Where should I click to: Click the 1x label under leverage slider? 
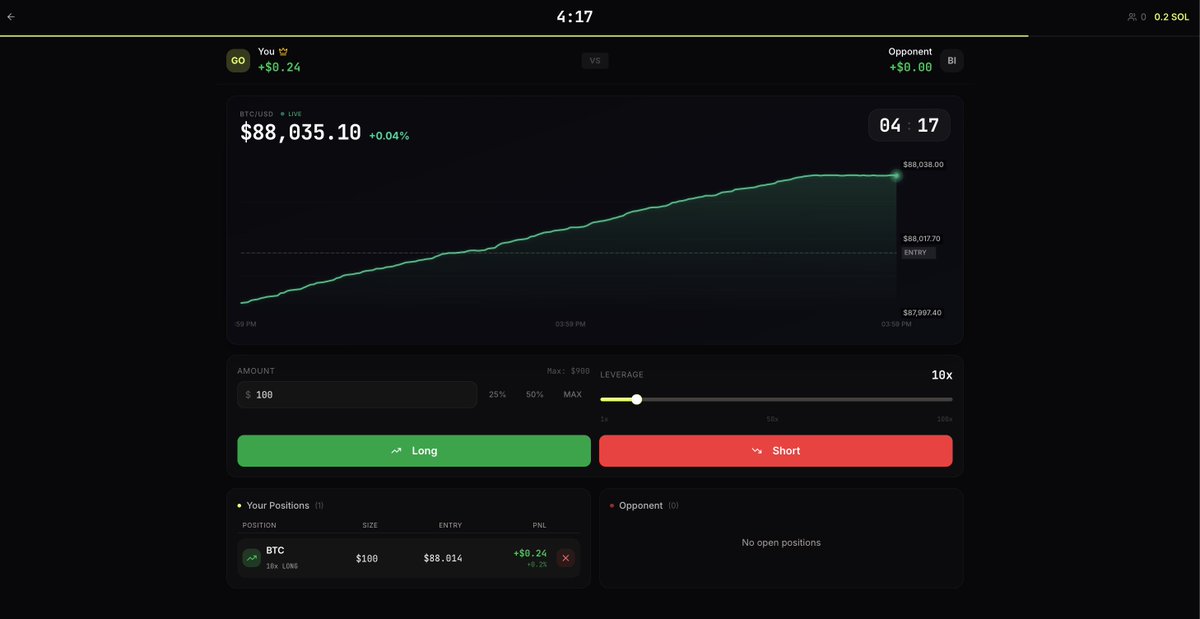(603, 419)
